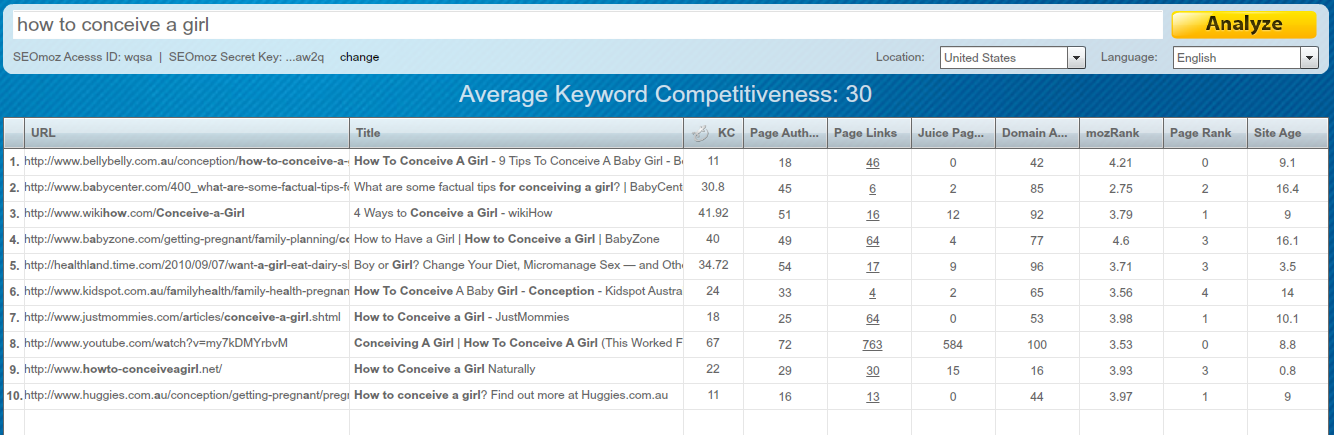
Task: Open page links count 13 for huggies
Action: (x=873, y=396)
